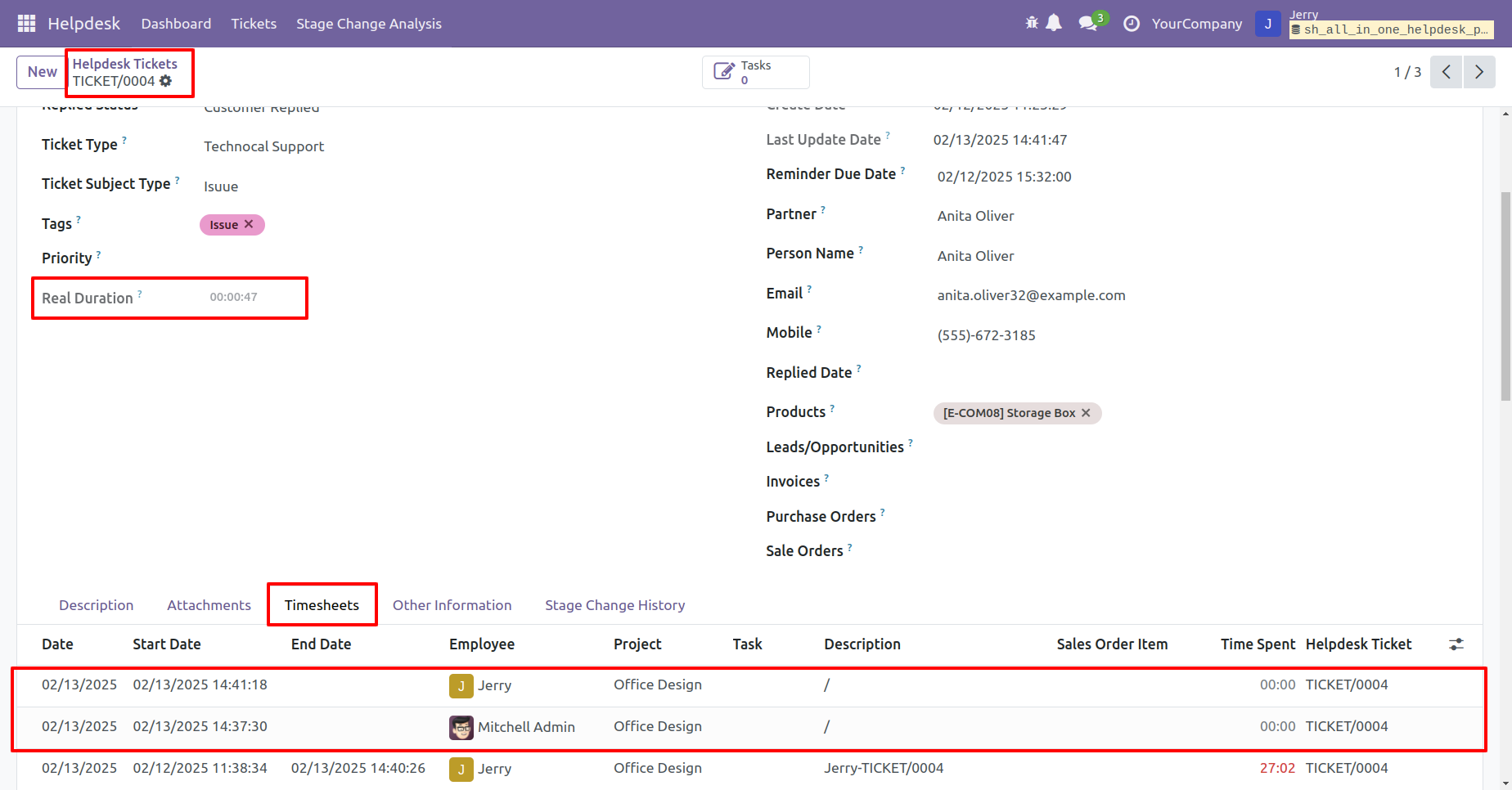This screenshot has height=790, width=1512.
Task: Switch to the Description tab
Action: click(96, 605)
